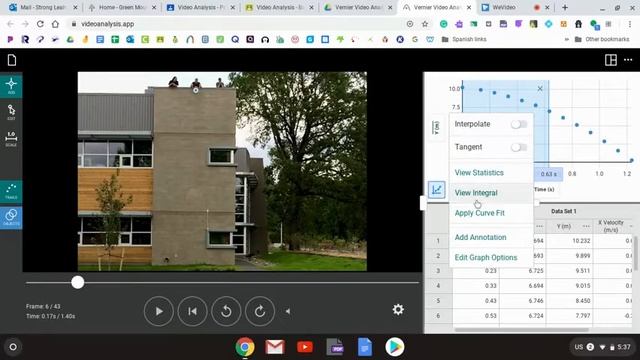Image resolution: width=640 pixels, height=360 pixels.
Task: Switch to the Home - Green Mo browser tab
Action: [122, 7]
